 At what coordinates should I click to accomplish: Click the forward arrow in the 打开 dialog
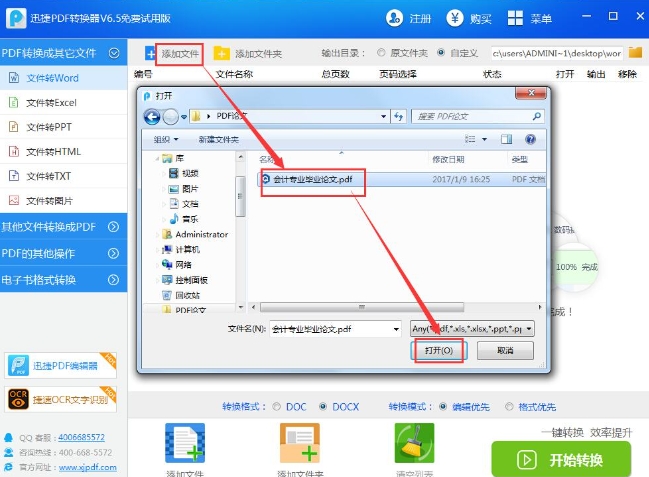coord(170,117)
